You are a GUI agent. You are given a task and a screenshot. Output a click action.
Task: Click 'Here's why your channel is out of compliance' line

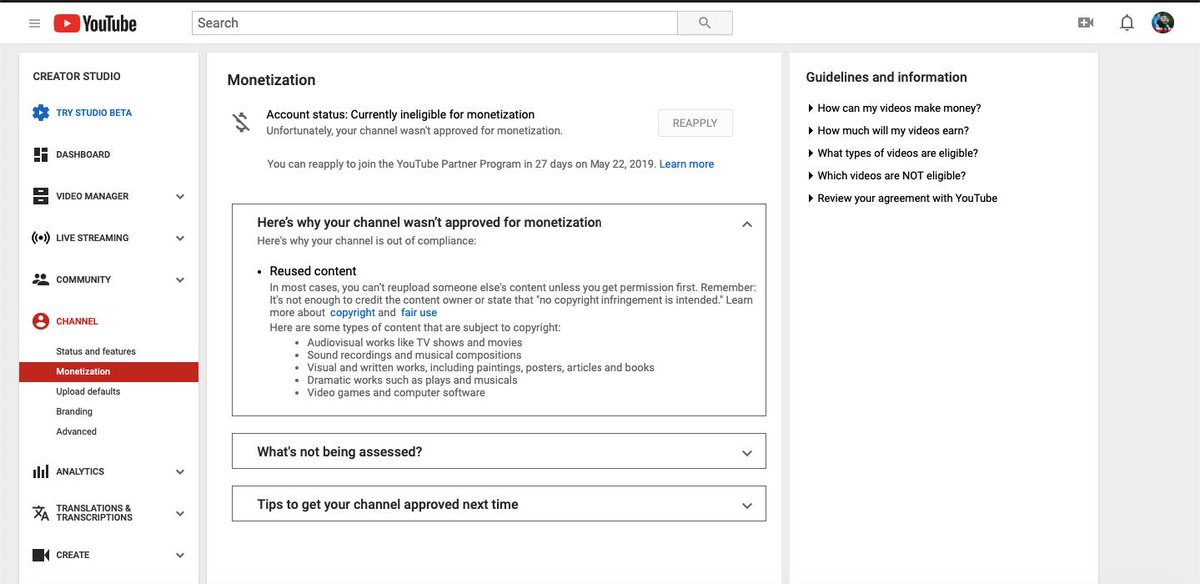[367, 241]
